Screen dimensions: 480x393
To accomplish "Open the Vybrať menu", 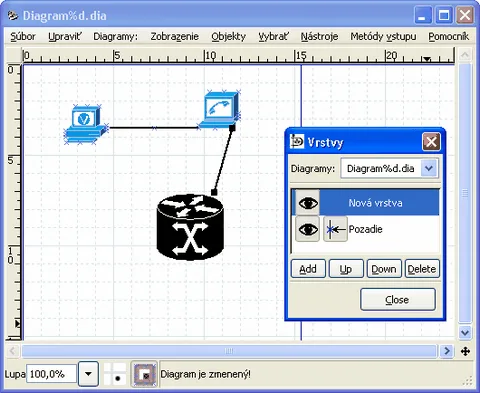I will 273,36.
